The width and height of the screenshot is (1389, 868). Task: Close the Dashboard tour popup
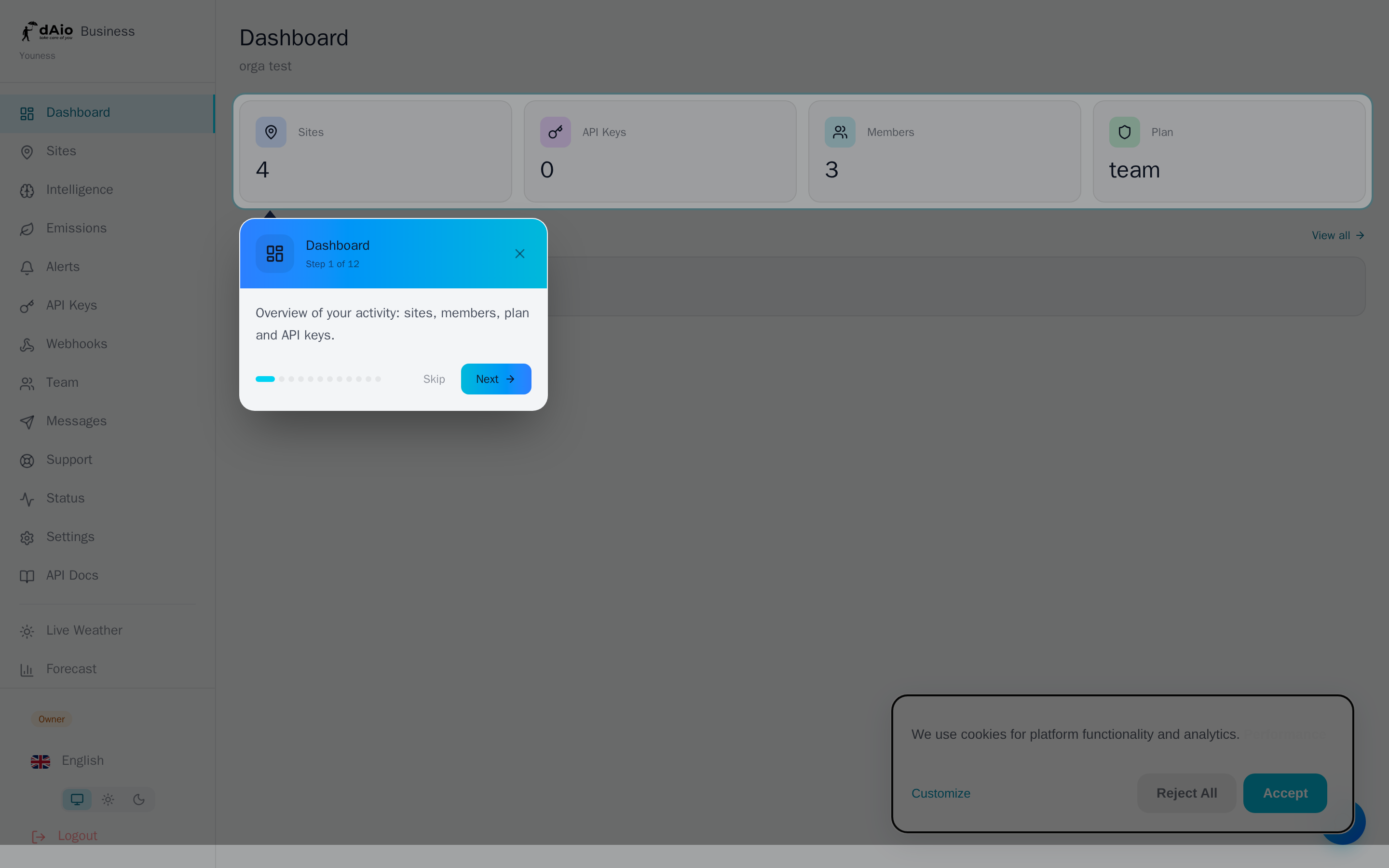[520, 253]
